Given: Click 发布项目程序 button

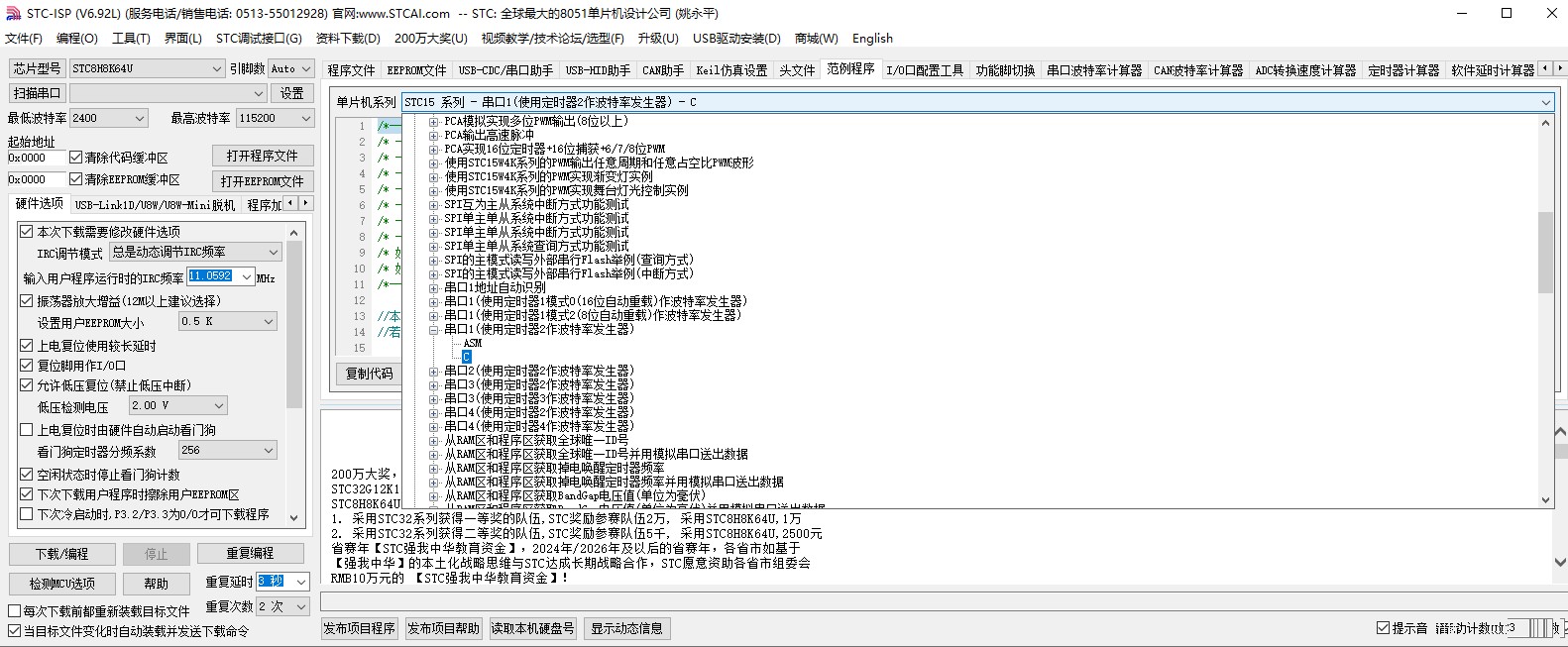Looking at the screenshot, I should point(359,628).
